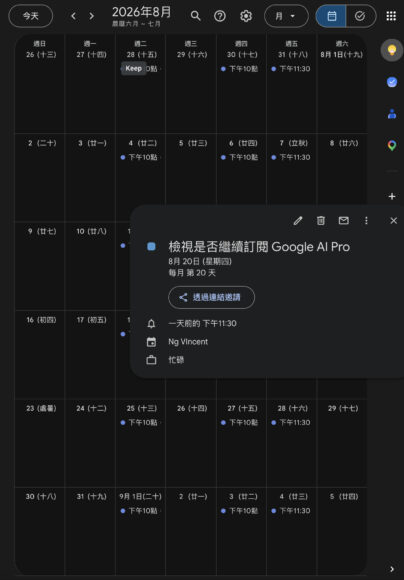The height and width of the screenshot is (580, 404).
Task: Close the event details popup
Action: [x=394, y=221]
